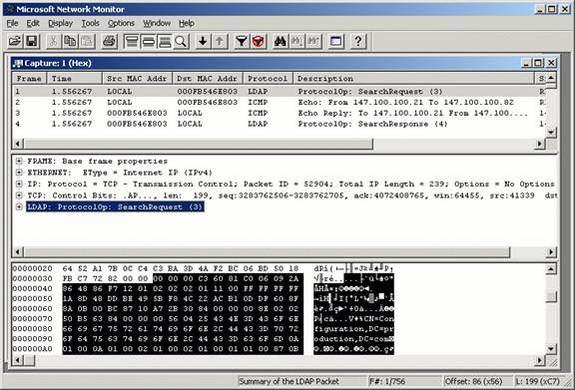This screenshot has width=575, height=390.
Task: Select frame 1 LDAP SearchRequest row
Action: [x=279, y=91]
